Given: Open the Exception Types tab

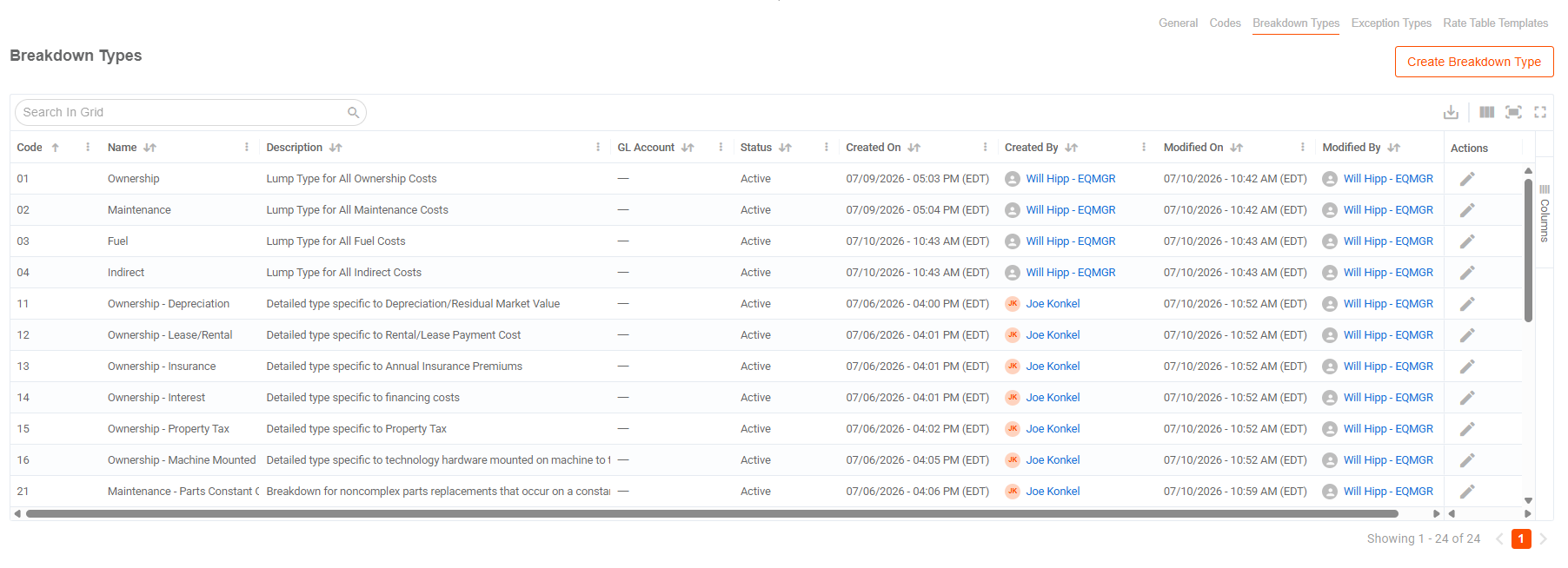Looking at the screenshot, I should click(x=1391, y=23).
